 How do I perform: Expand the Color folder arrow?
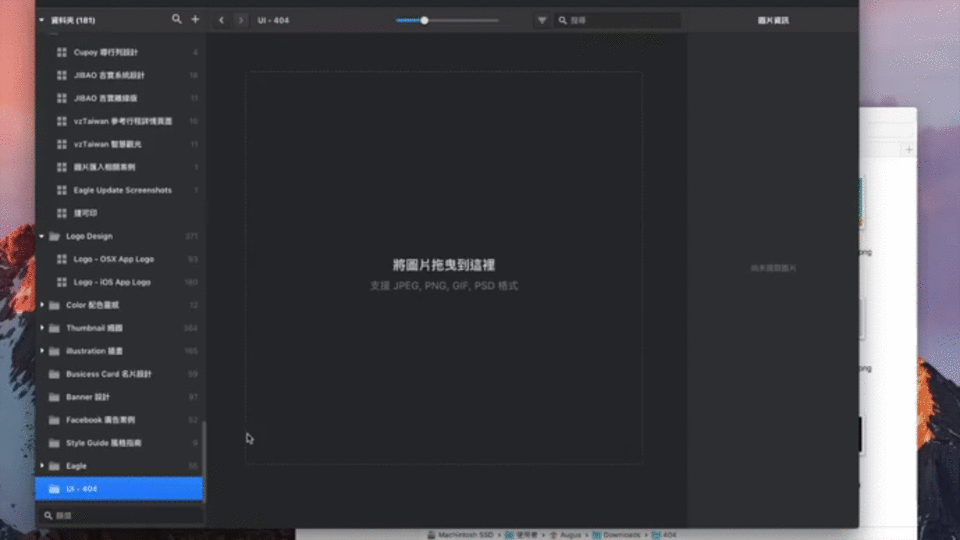(x=42, y=305)
